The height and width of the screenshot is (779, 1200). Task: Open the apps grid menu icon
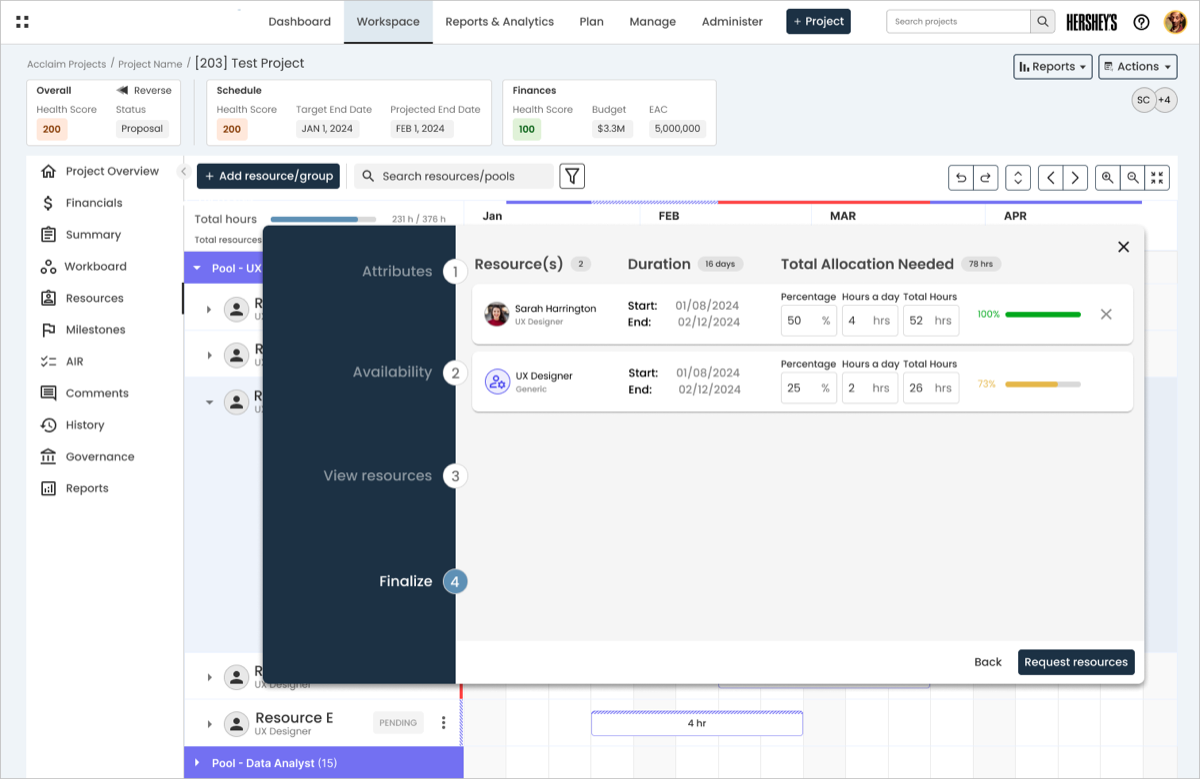coord(22,21)
